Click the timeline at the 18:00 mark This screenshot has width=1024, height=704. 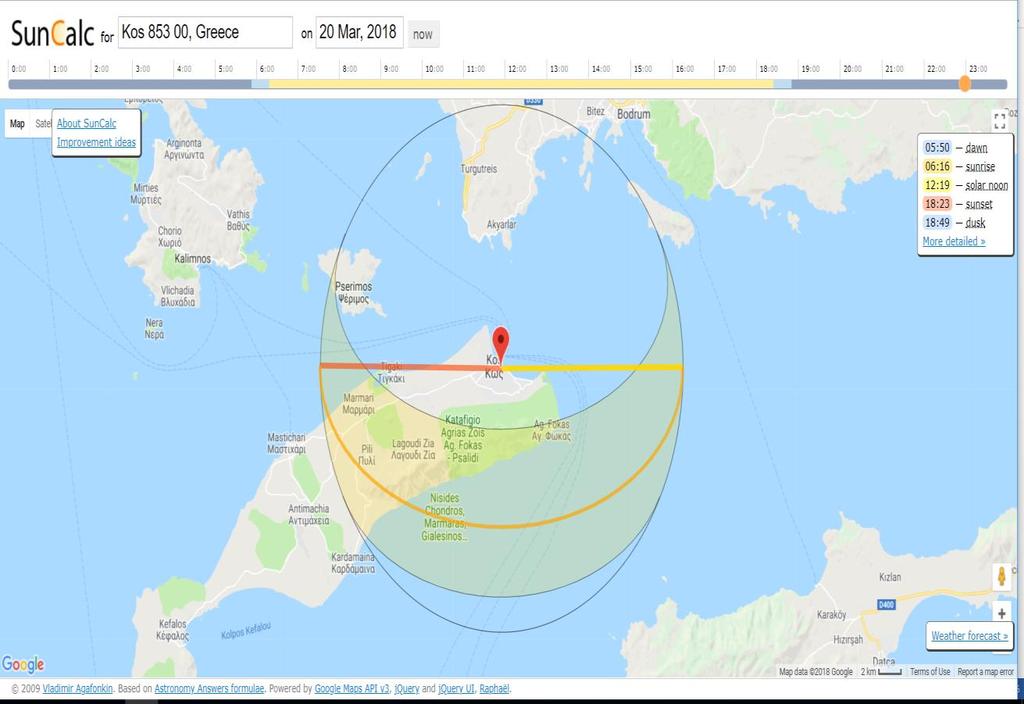[x=758, y=84]
